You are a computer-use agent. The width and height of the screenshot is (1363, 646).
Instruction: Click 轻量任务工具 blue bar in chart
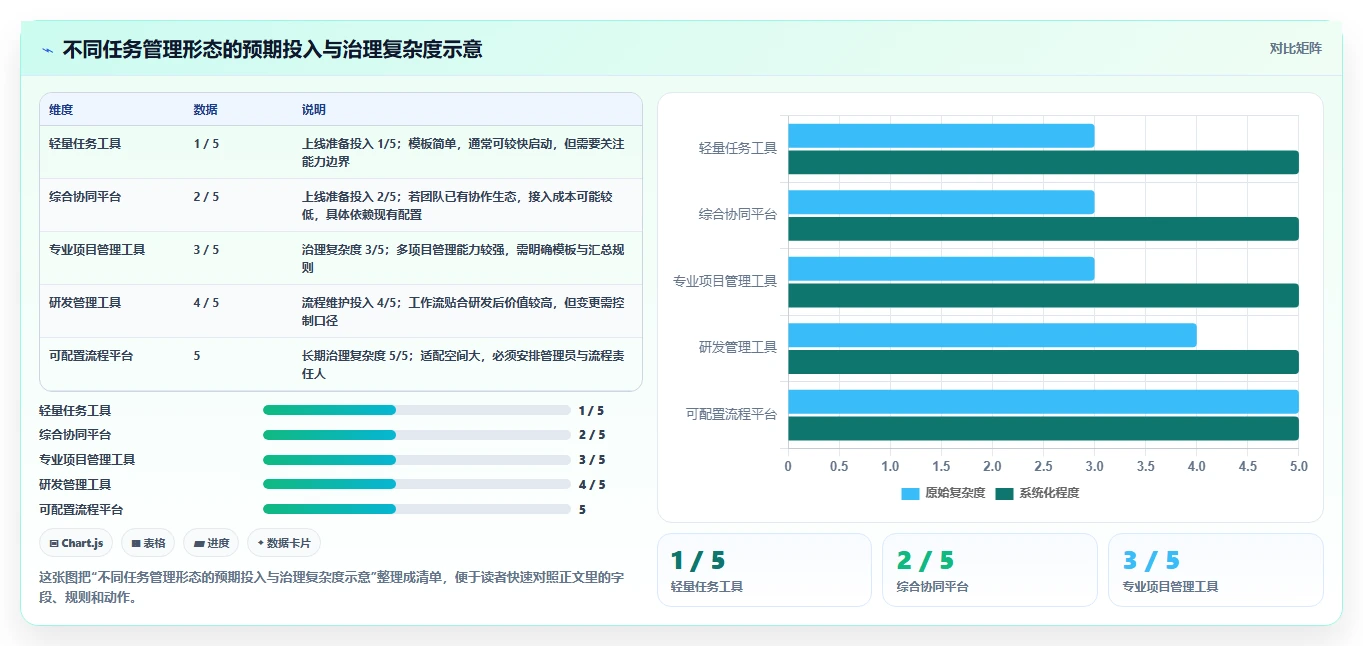941,136
